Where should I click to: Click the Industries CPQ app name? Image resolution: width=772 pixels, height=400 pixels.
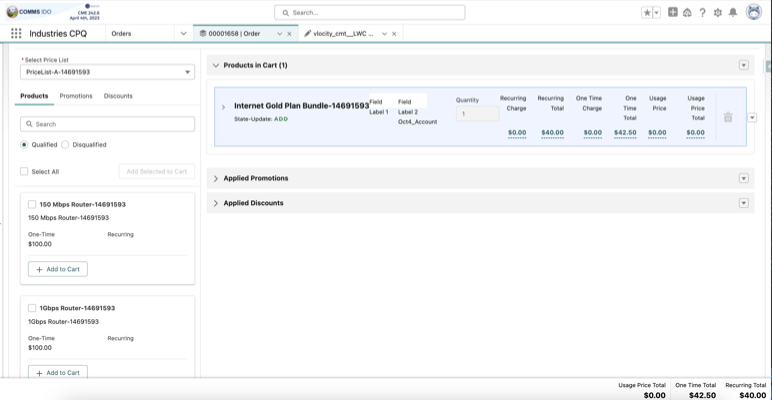(58, 33)
